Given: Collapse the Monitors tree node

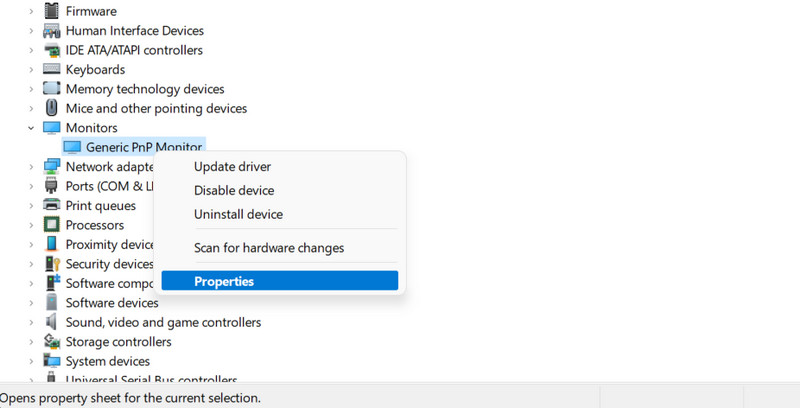Looking at the screenshot, I should (32, 128).
